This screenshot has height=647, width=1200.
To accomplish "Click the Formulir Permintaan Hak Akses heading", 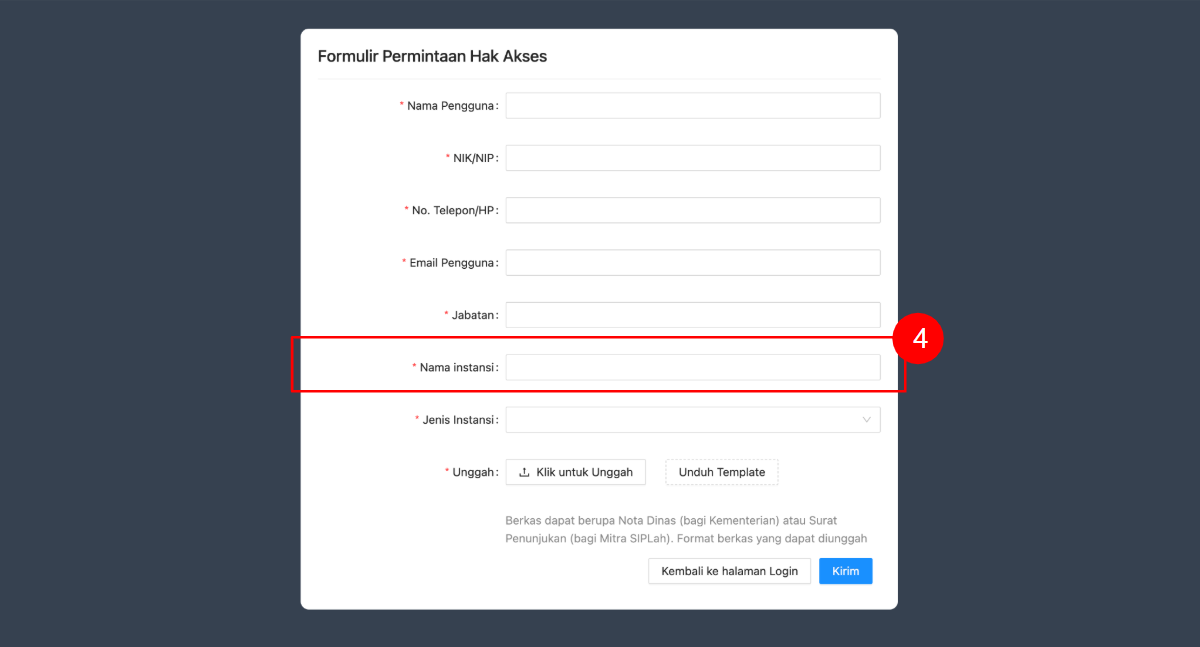I will [432, 56].
